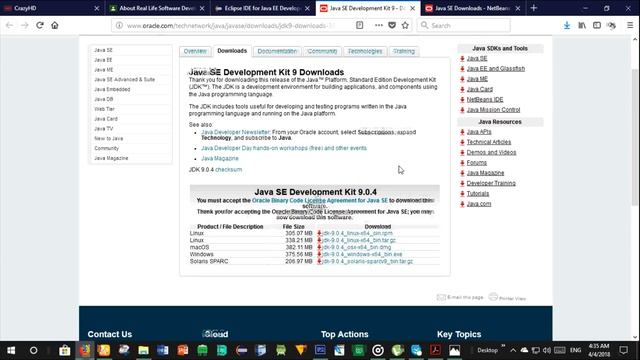Open the Documentation page tab
The height and width of the screenshot is (360, 640).
point(277,51)
